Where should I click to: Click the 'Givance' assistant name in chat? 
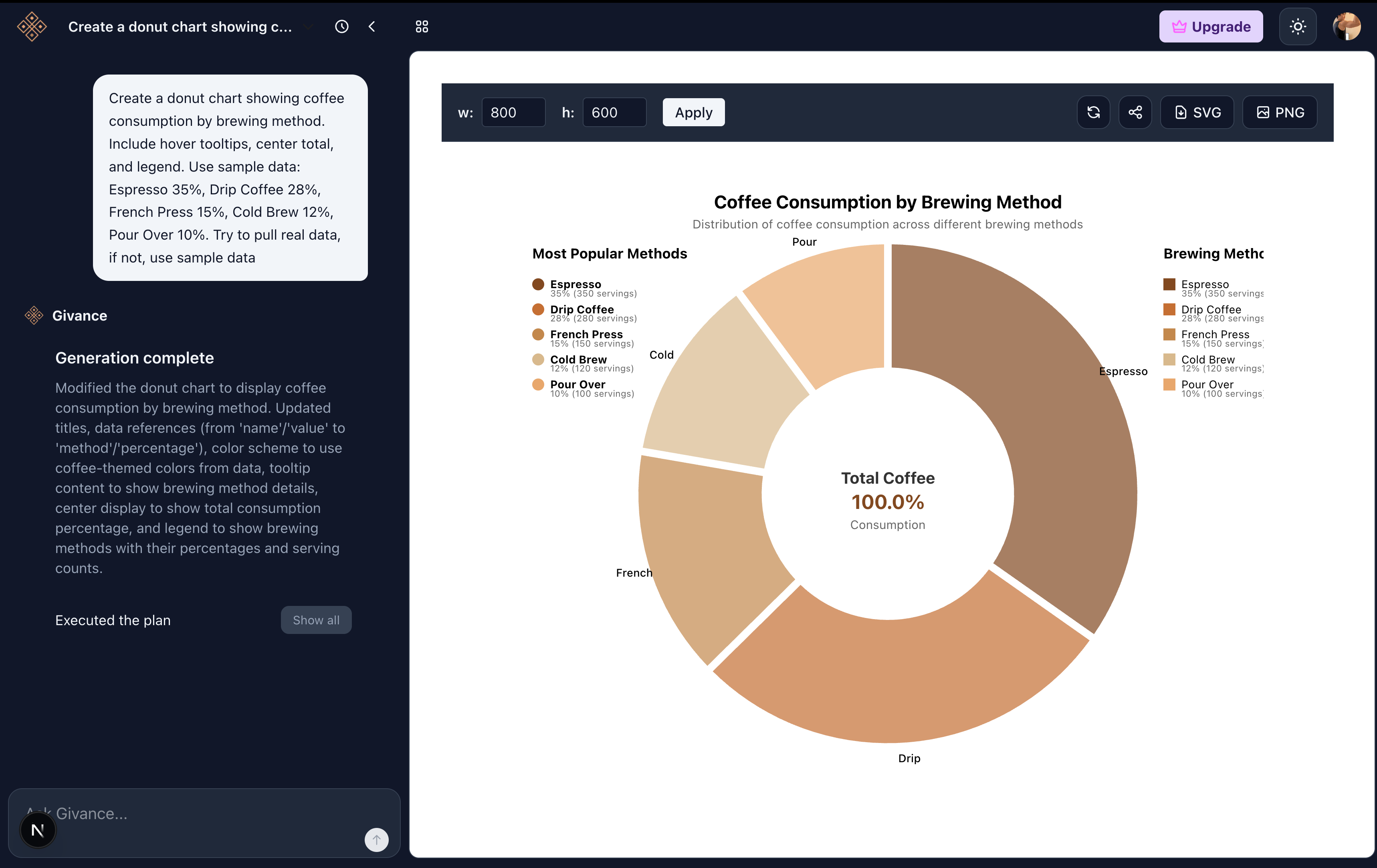coord(79,316)
